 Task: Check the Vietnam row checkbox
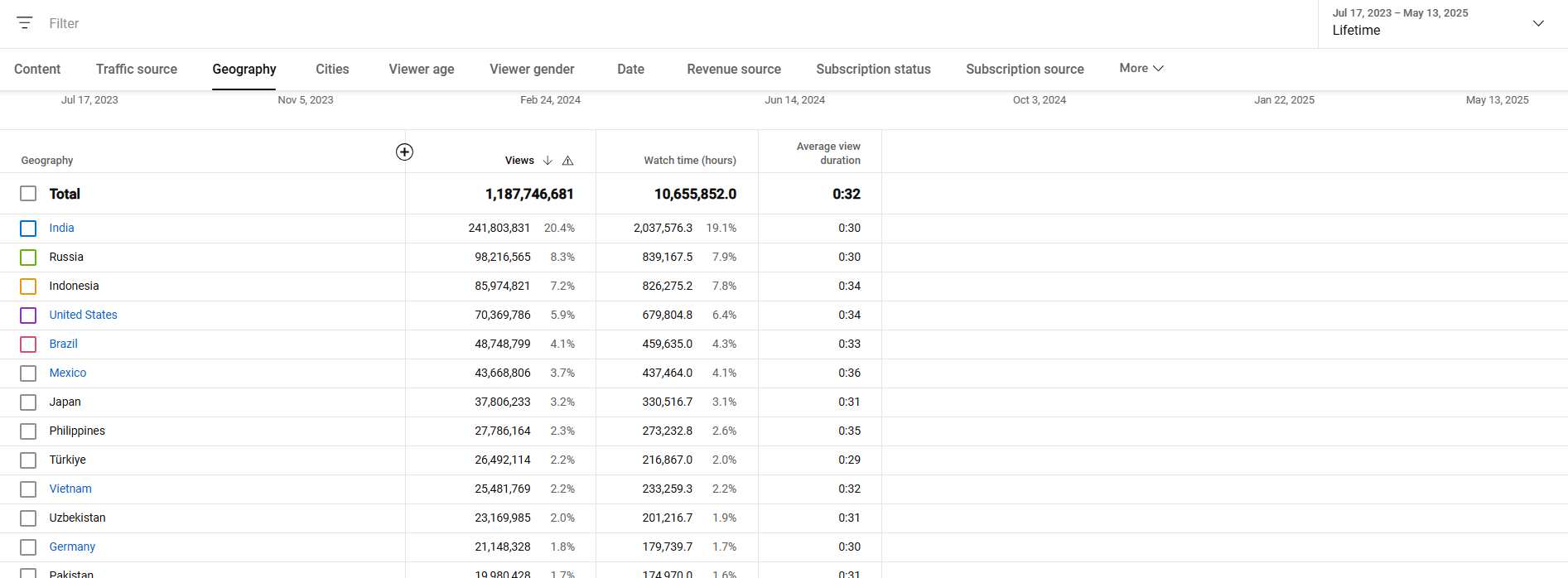tap(28, 489)
